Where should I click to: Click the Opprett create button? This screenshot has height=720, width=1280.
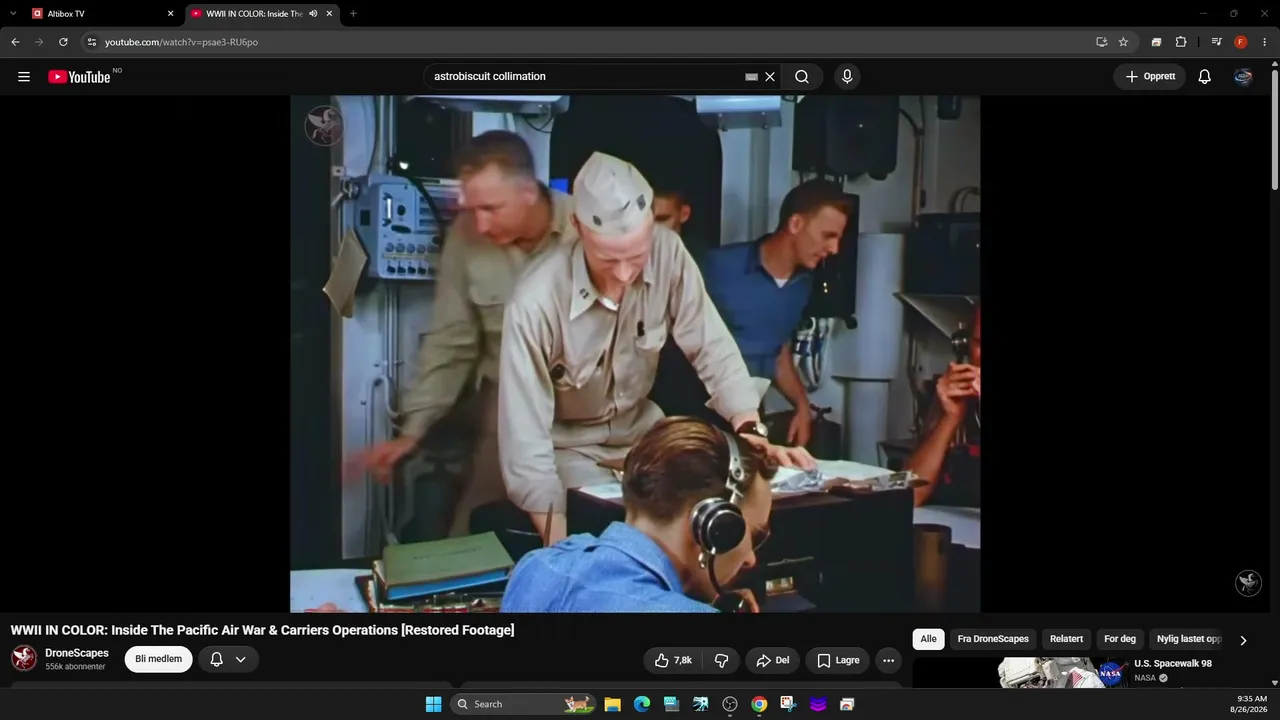click(x=1150, y=77)
